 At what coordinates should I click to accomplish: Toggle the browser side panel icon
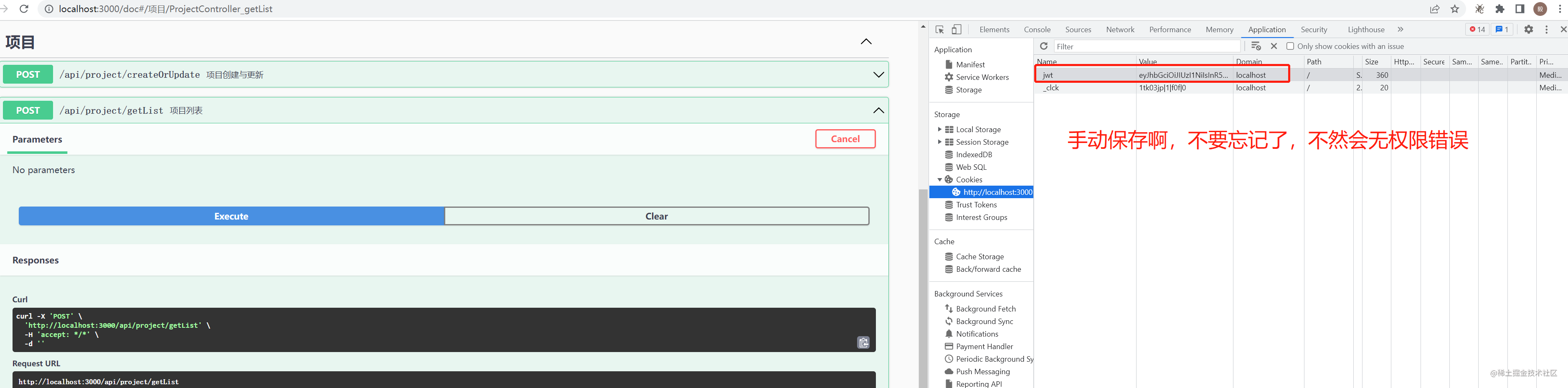coord(1520,8)
